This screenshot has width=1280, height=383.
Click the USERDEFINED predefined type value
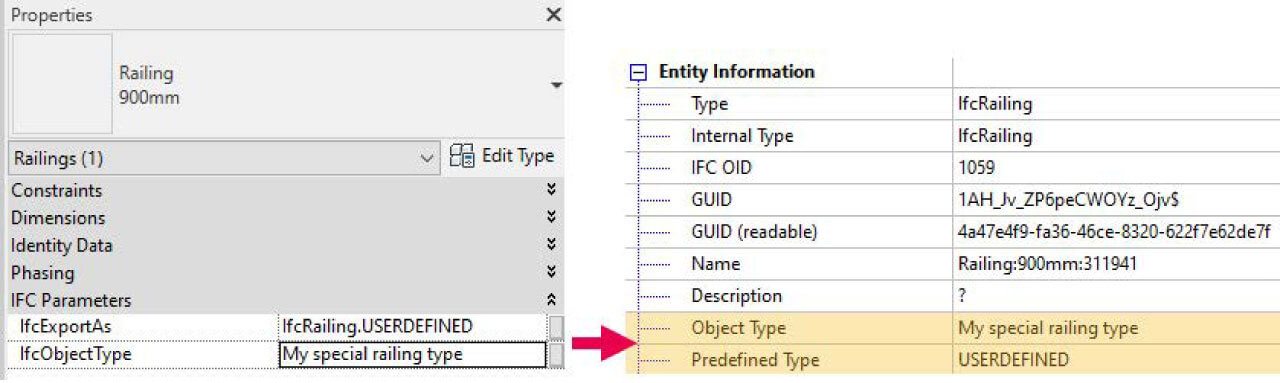(1013, 360)
